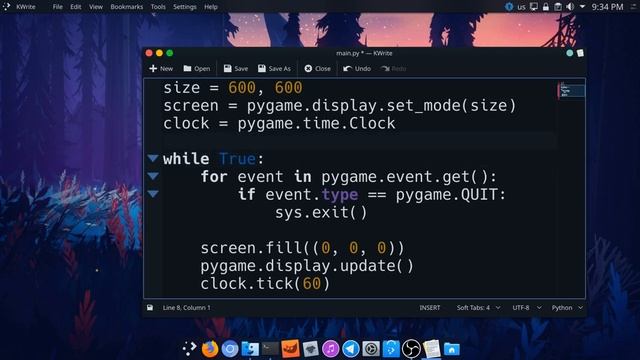Click the 'clock.tick(60)' line
640x360 pixels.
click(x=265, y=284)
